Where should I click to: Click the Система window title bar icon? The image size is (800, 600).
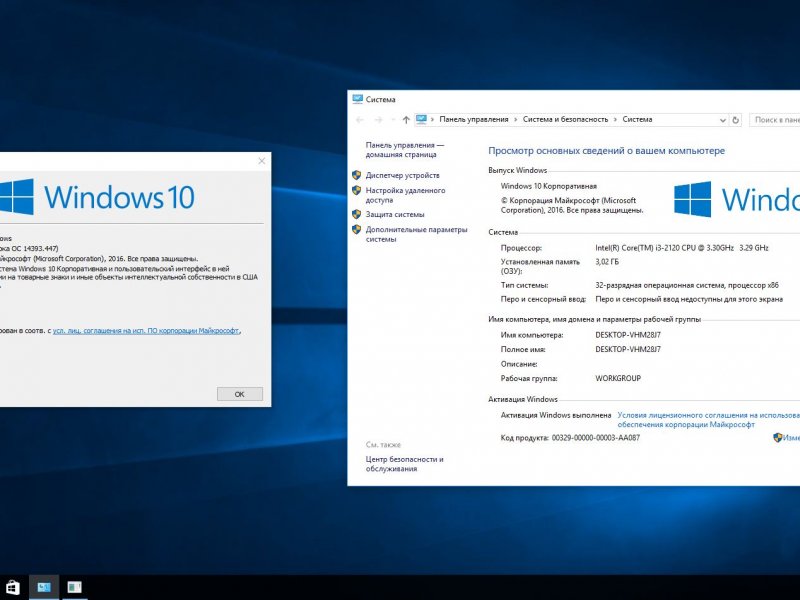357,99
